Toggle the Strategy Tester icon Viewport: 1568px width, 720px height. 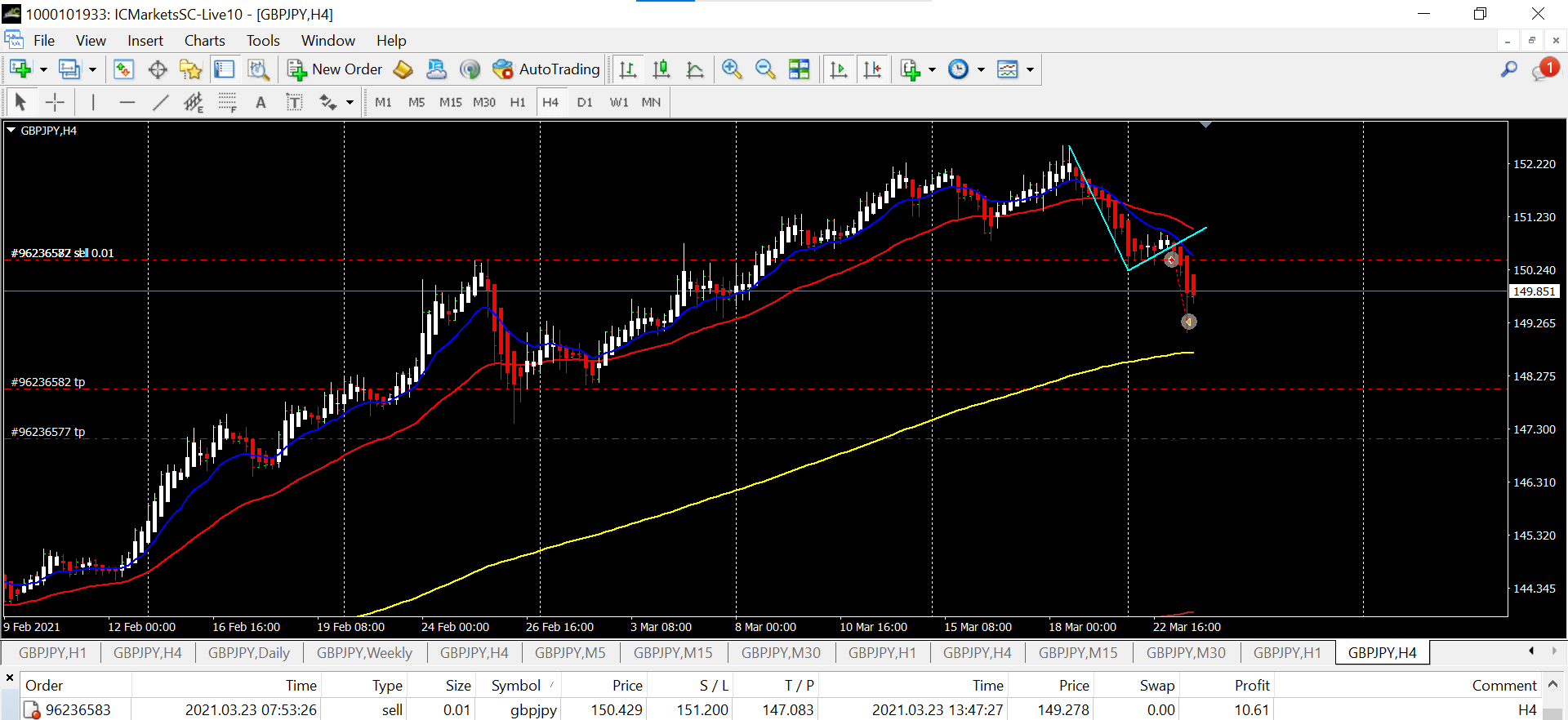click(259, 69)
